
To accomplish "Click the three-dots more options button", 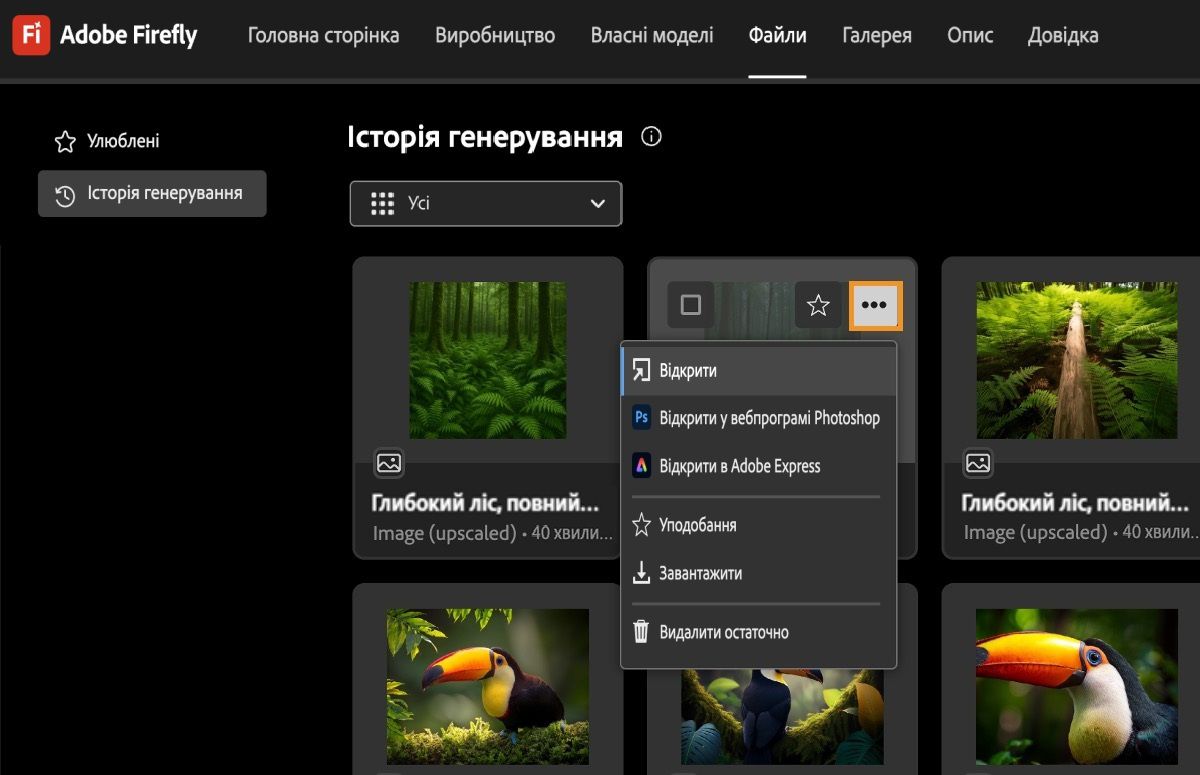I will click(875, 305).
